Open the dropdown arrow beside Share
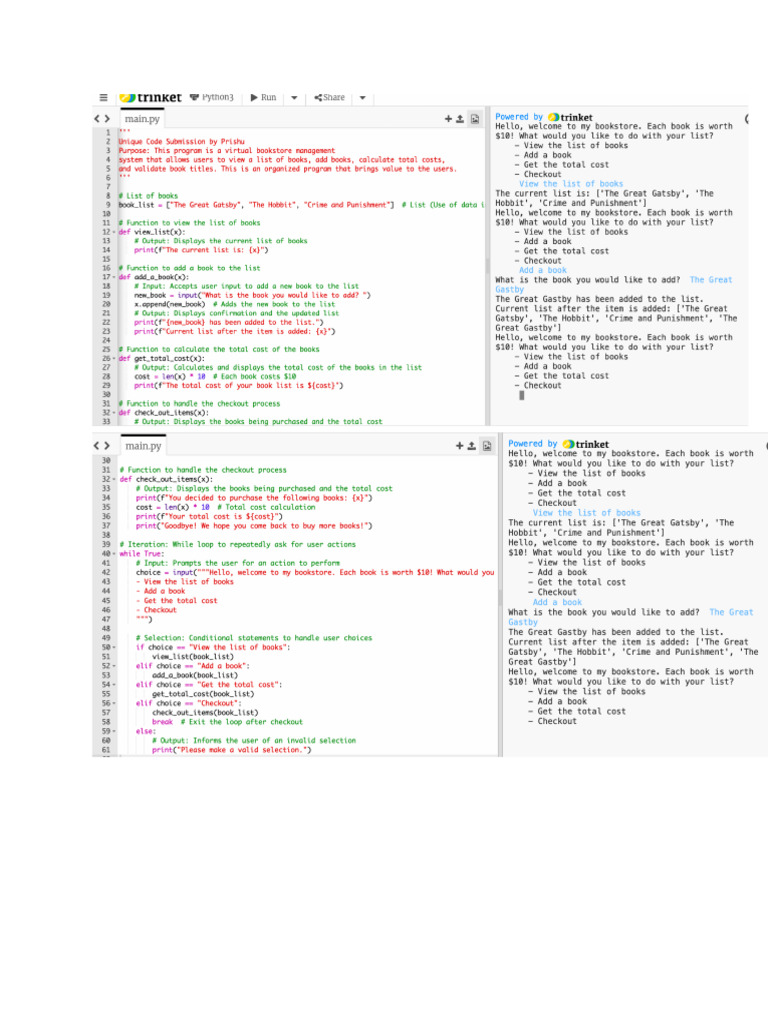Image resolution: width=768 pixels, height=1024 pixels. pyautogui.click(x=362, y=98)
